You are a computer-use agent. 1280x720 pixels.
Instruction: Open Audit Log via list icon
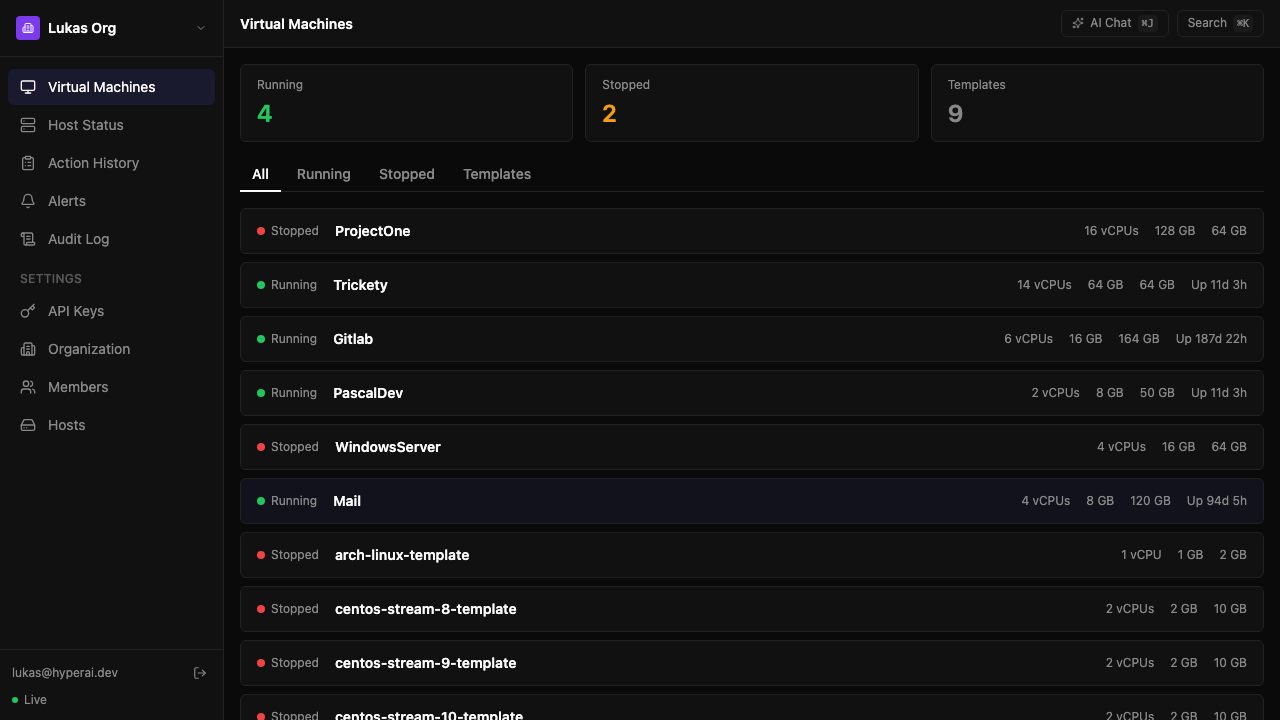click(x=28, y=239)
